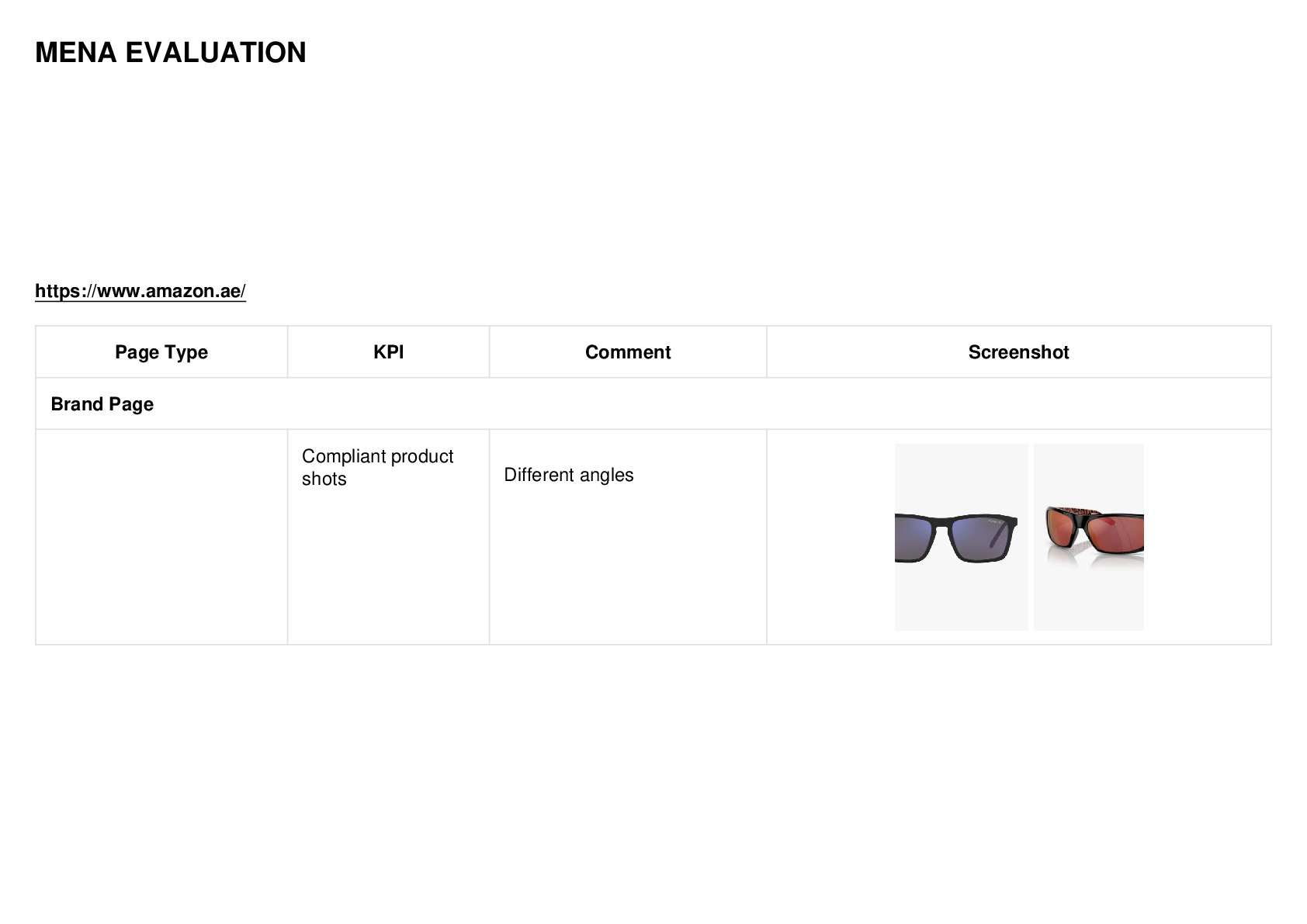Click the word Compliant in the KPI cell
Viewport: 1307px width, 924px height.
click(341, 456)
